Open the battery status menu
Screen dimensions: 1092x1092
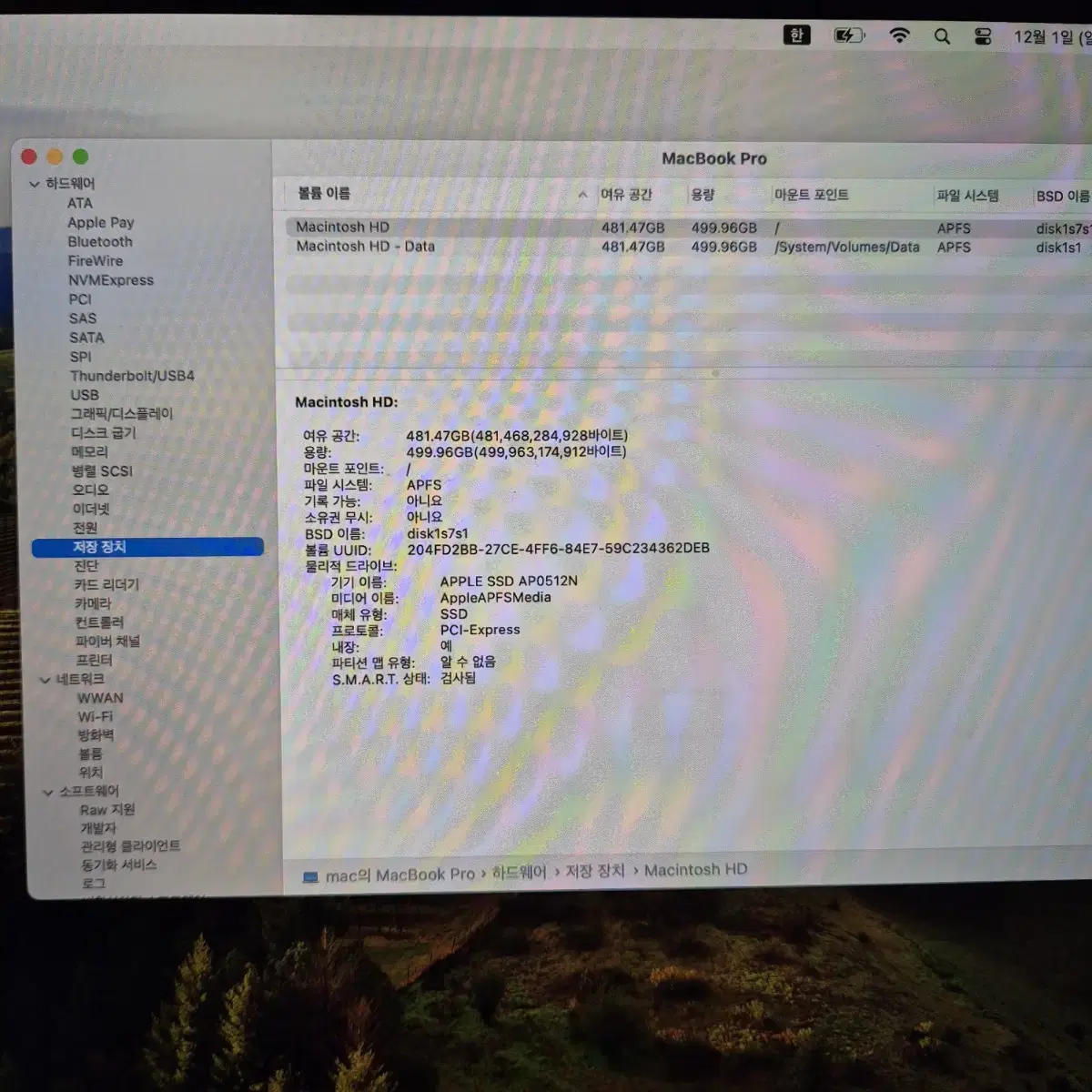849,35
